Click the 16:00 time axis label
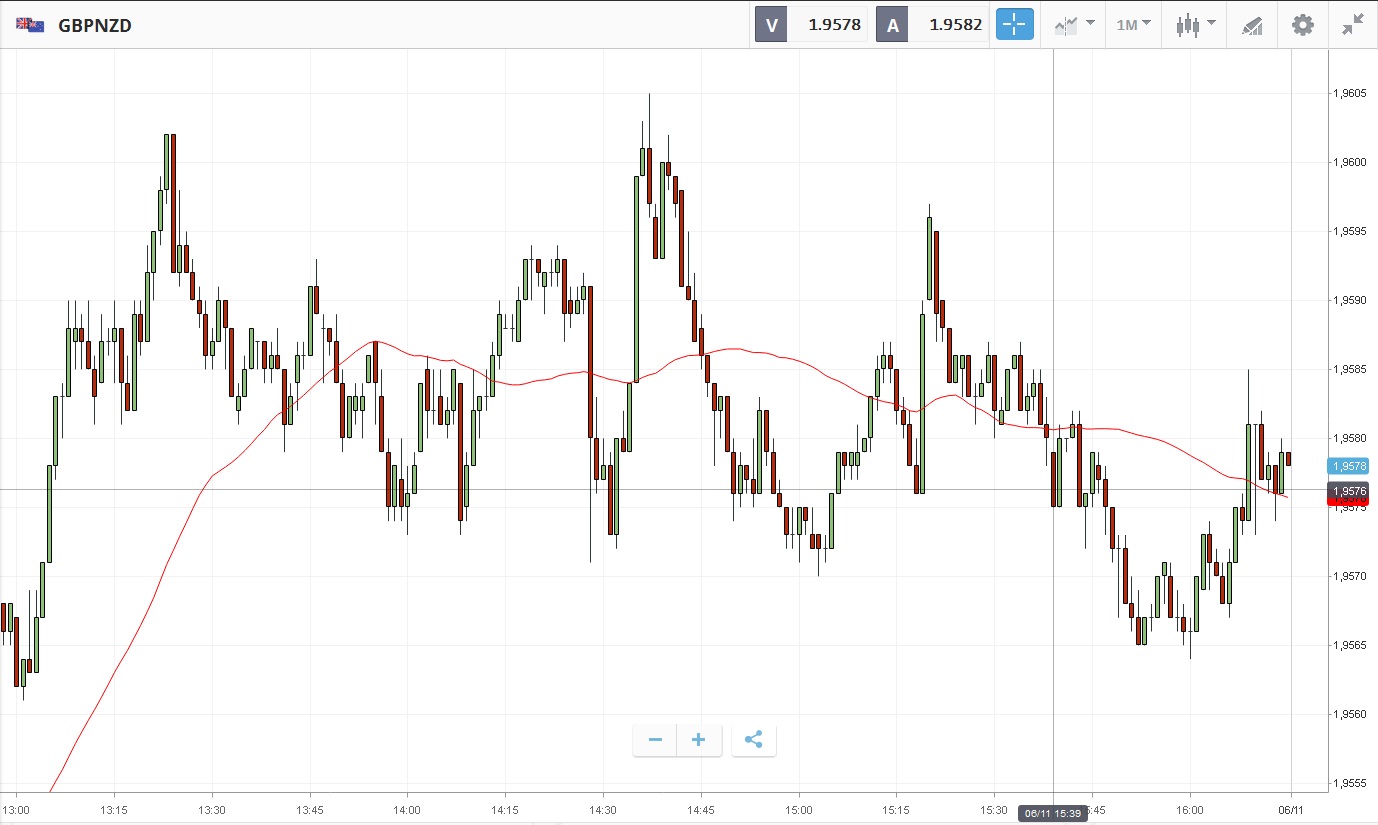Viewport: 1378px width, 825px height. click(1190, 809)
